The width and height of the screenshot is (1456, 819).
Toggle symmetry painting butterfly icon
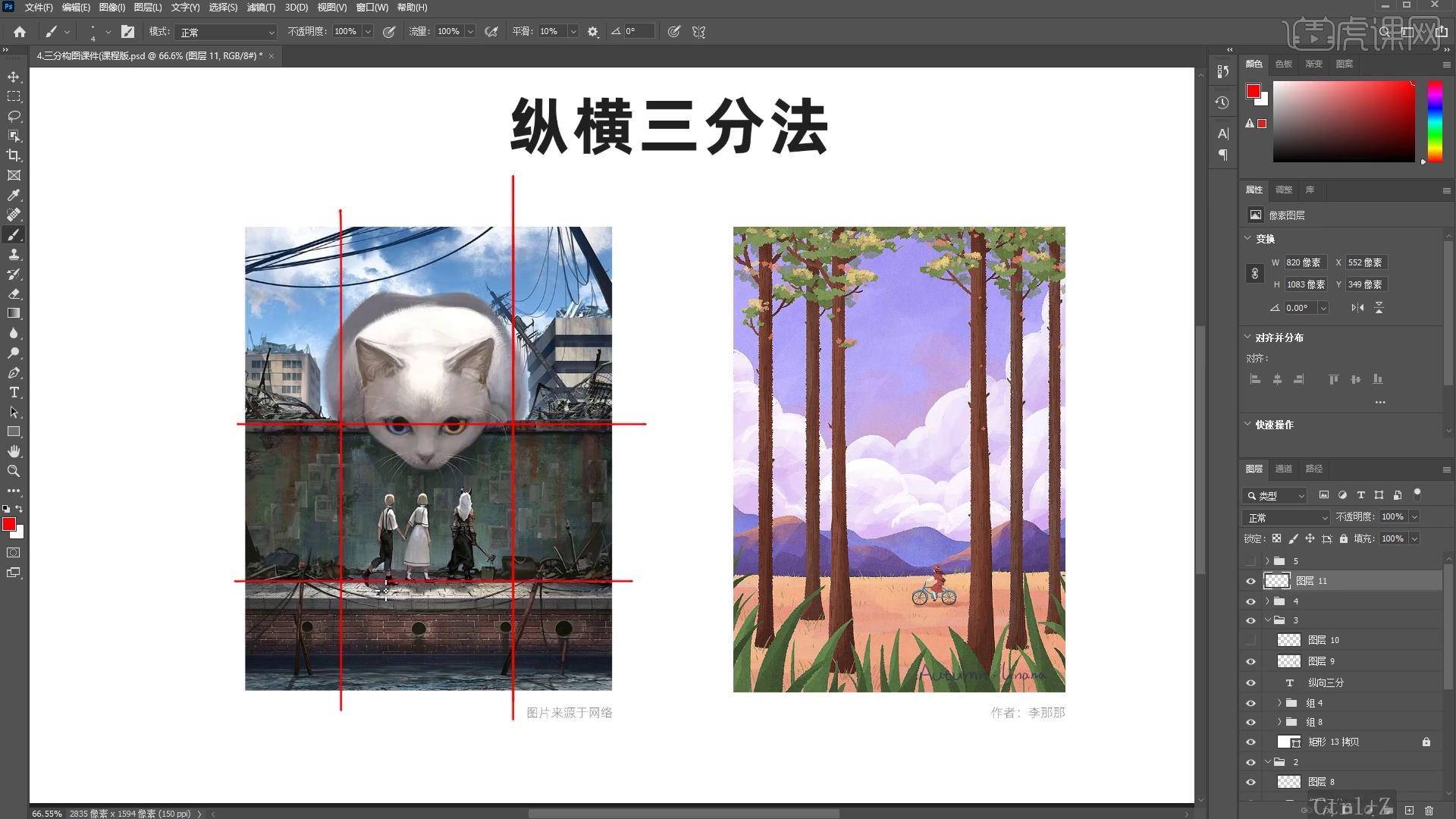pyautogui.click(x=698, y=32)
